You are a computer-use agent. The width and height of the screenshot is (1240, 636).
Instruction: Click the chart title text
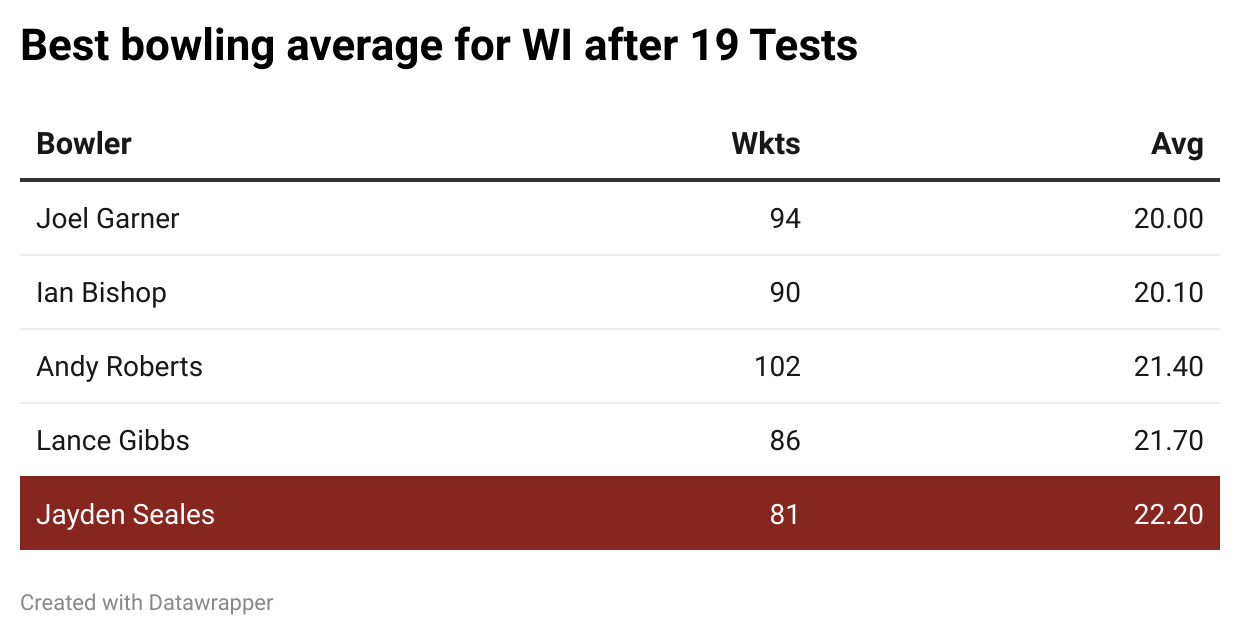(439, 46)
